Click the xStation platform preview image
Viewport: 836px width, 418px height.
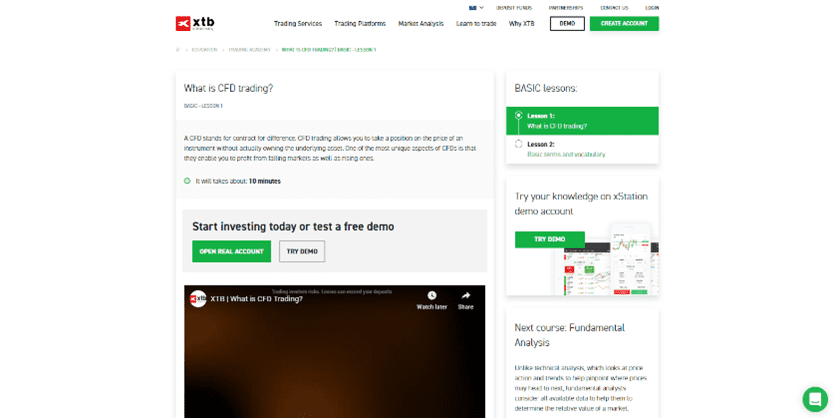607,259
